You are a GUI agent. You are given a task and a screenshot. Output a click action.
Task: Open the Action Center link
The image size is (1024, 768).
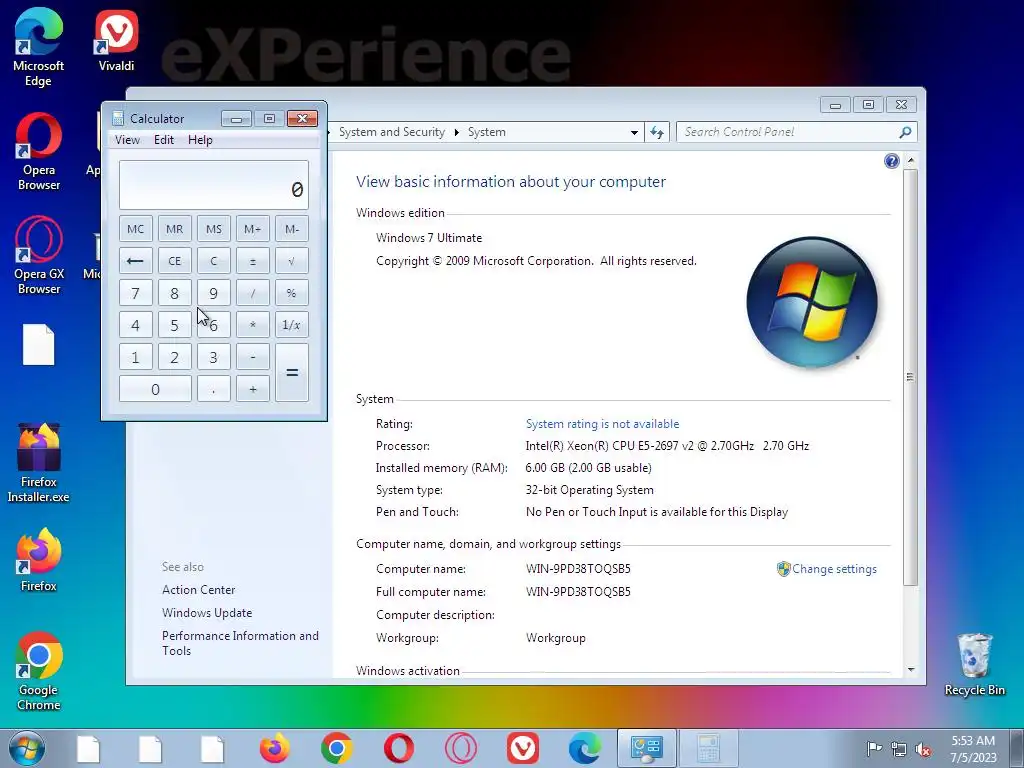pyautogui.click(x=199, y=590)
